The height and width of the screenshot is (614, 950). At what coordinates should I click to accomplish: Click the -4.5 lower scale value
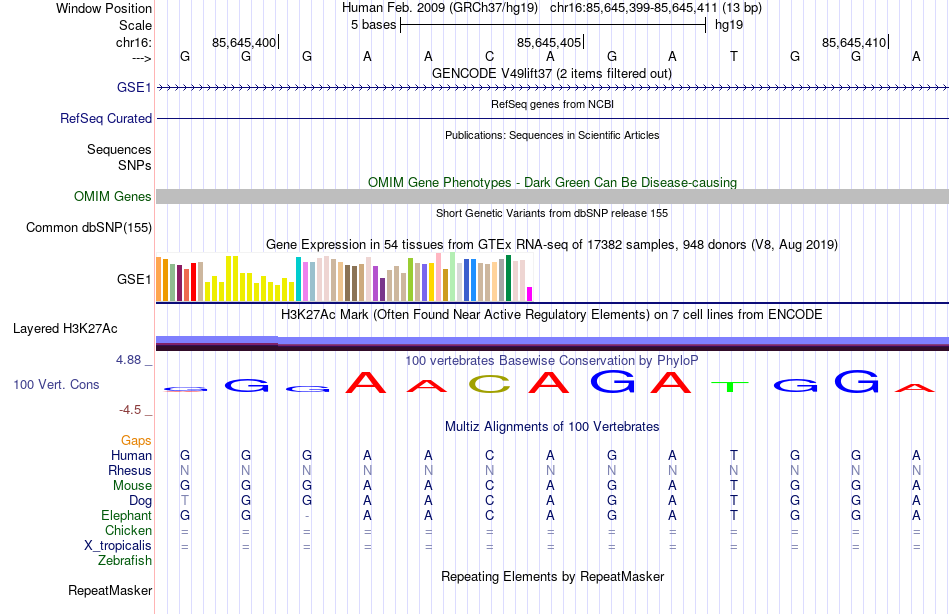point(130,410)
